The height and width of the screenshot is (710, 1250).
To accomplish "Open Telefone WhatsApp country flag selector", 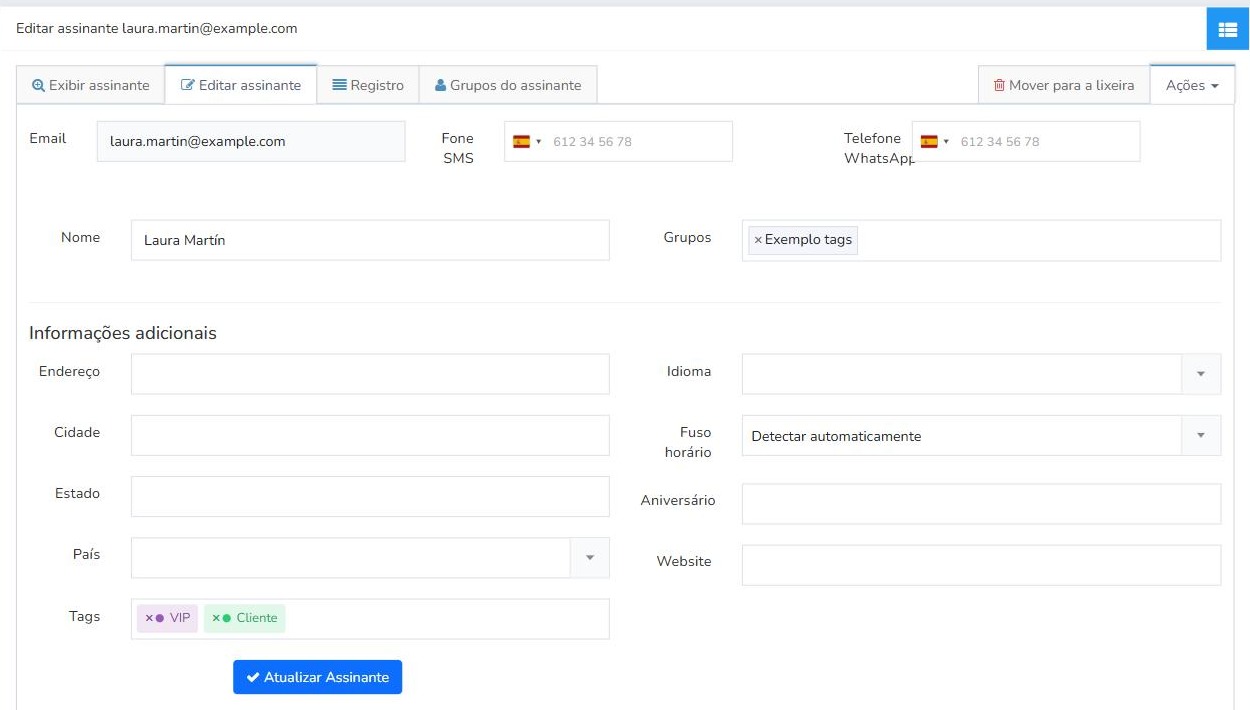I will [x=935, y=142].
